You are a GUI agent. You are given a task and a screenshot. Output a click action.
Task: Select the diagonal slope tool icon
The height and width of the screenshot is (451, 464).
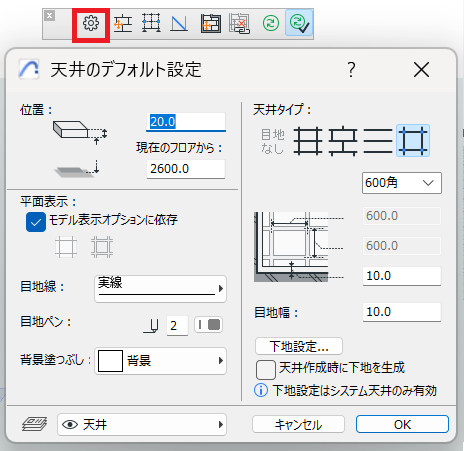point(179,24)
